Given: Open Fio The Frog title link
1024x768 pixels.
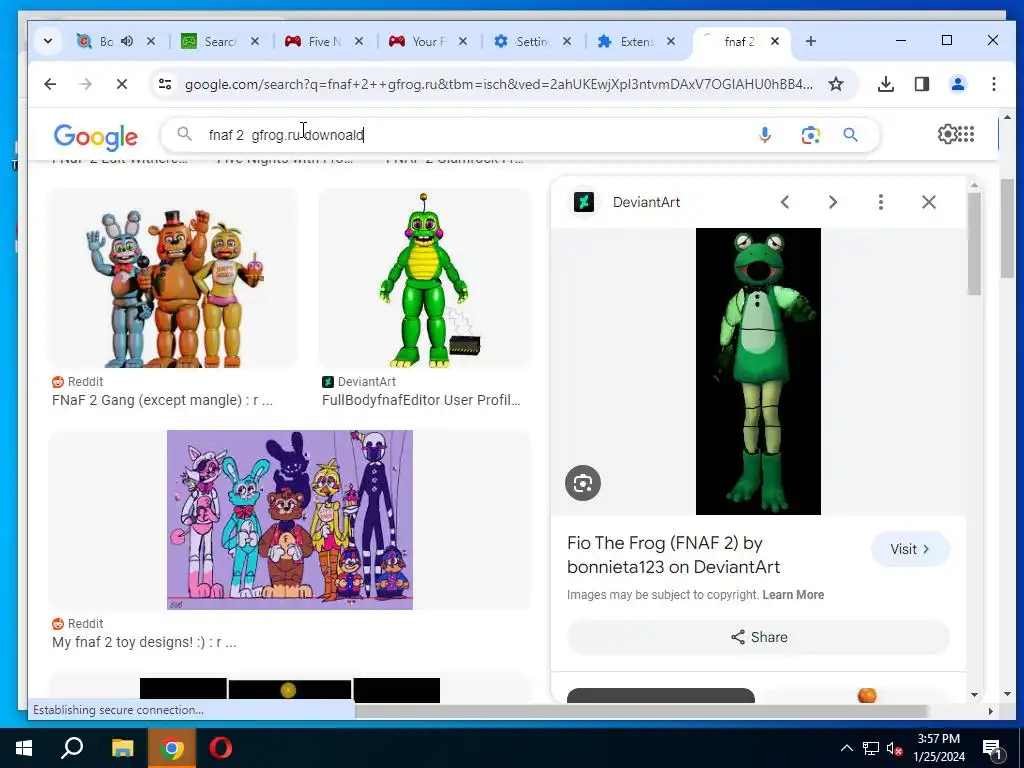Looking at the screenshot, I should pyautogui.click(x=673, y=555).
